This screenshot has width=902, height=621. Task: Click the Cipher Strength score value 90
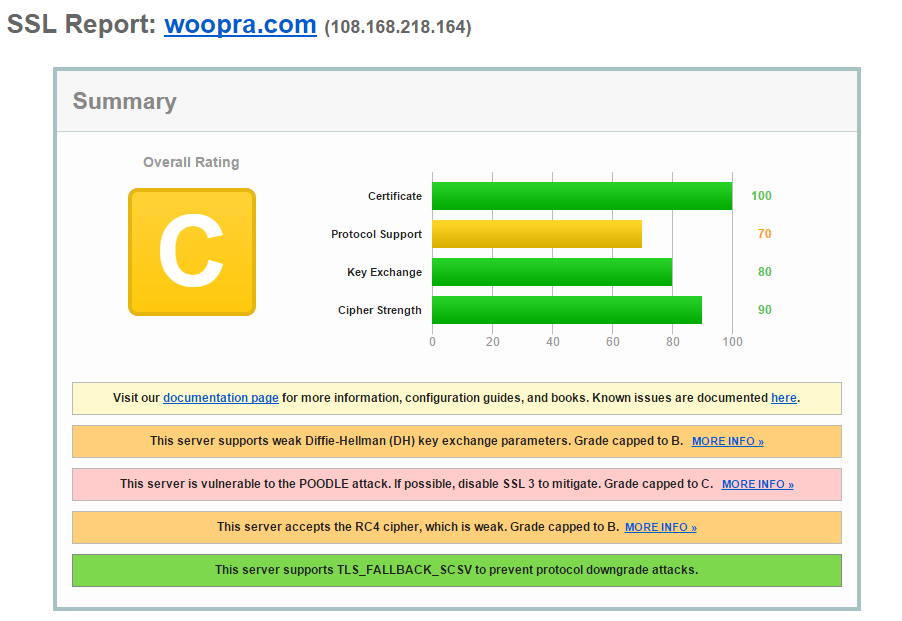point(764,310)
